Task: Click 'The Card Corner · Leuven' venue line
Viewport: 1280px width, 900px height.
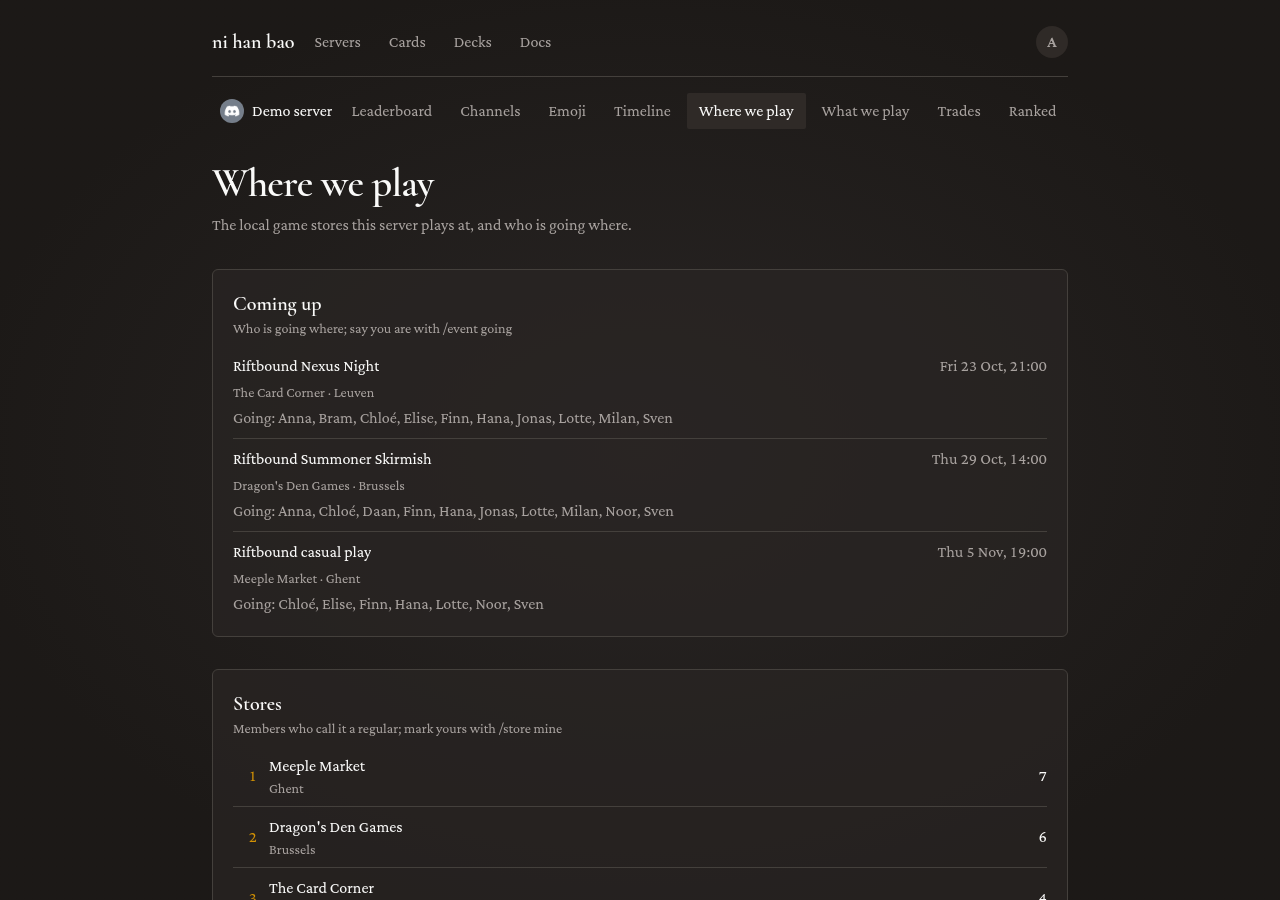Action: 303,393
